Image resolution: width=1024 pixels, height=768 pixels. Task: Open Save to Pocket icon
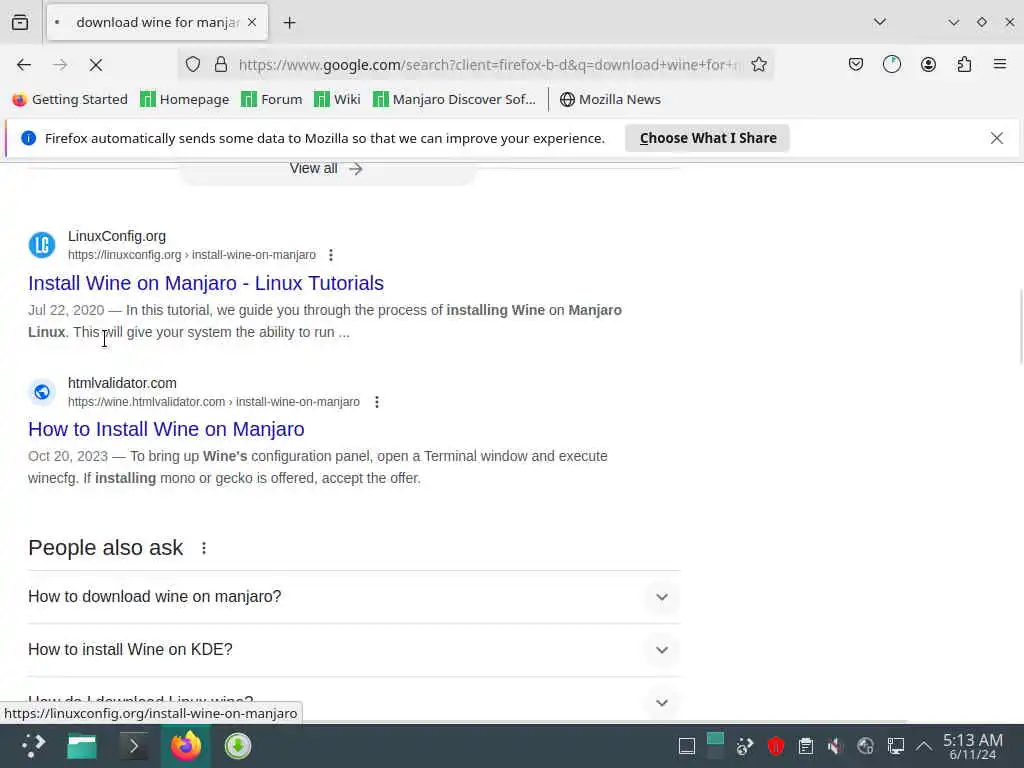pos(856,65)
